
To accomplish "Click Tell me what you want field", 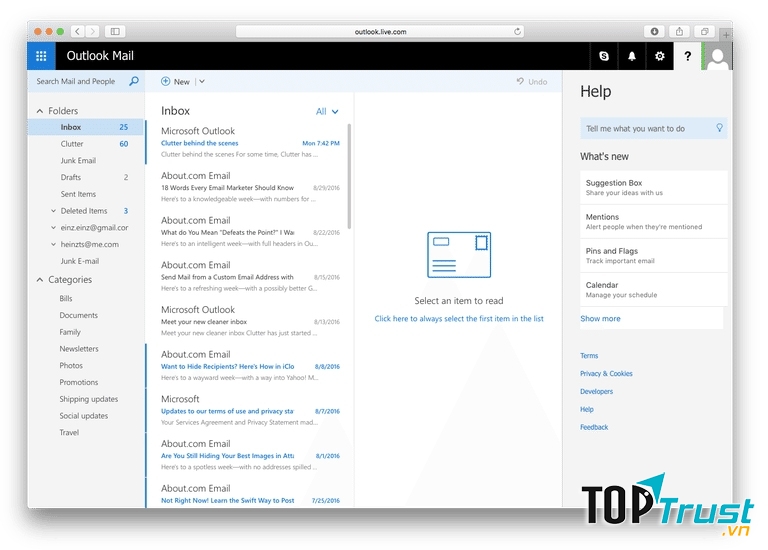I will [653, 128].
